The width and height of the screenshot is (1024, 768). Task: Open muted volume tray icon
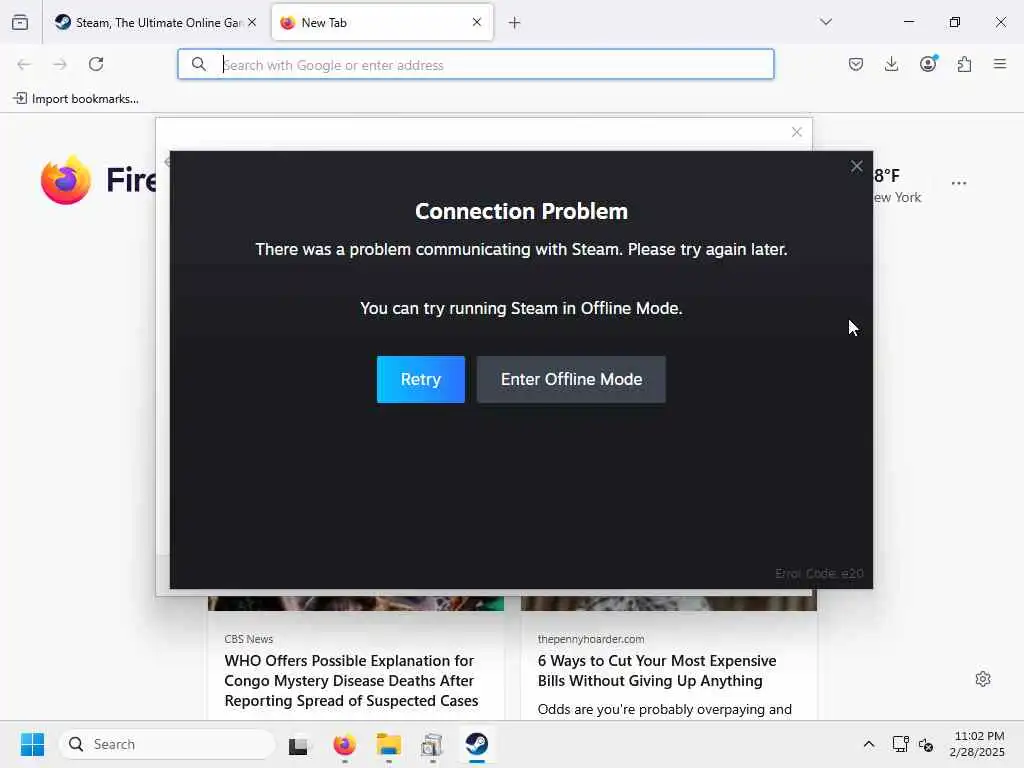[x=925, y=744]
